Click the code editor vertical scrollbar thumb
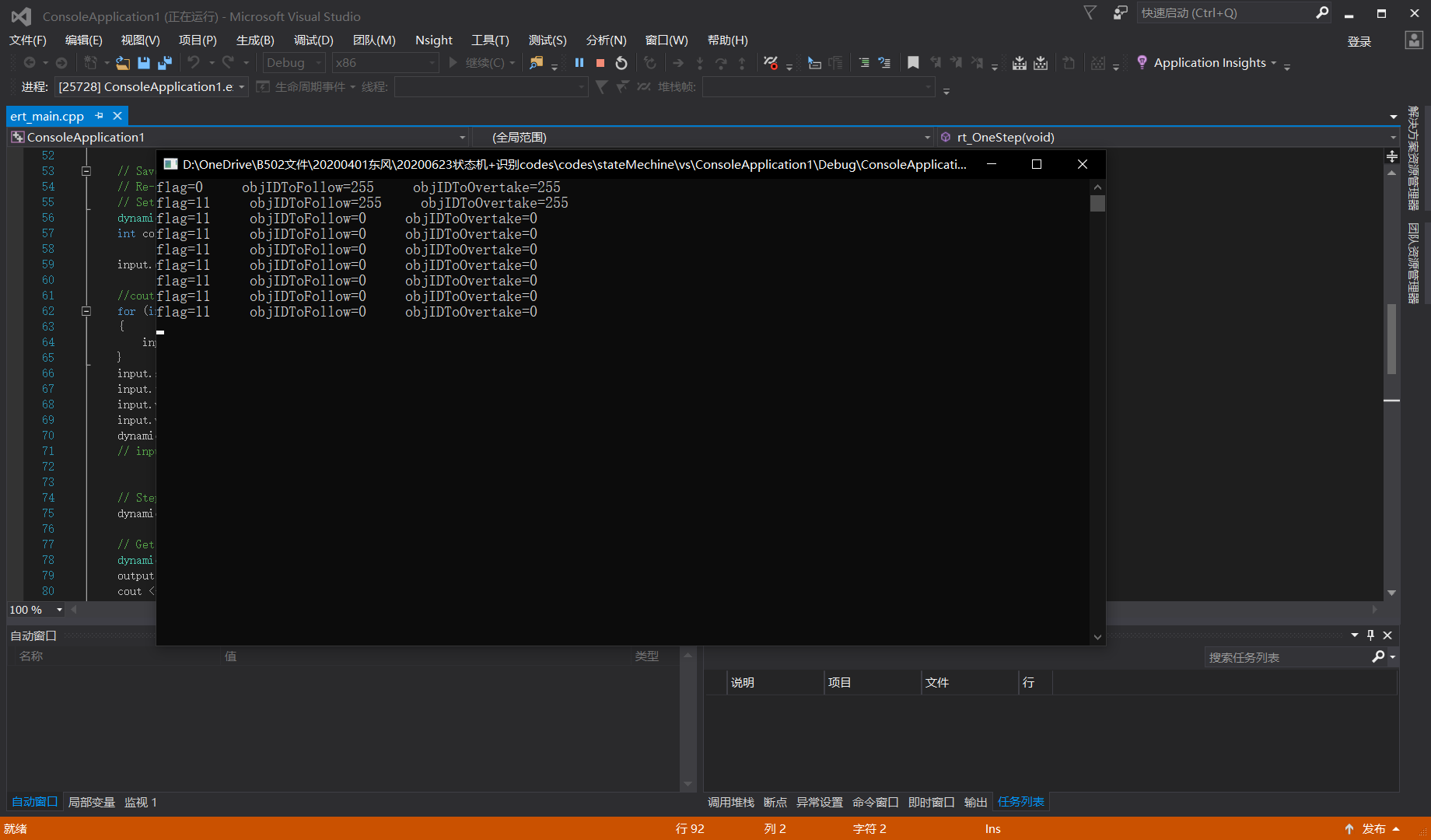Screen dimensions: 1431x840 tap(1391, 339)
